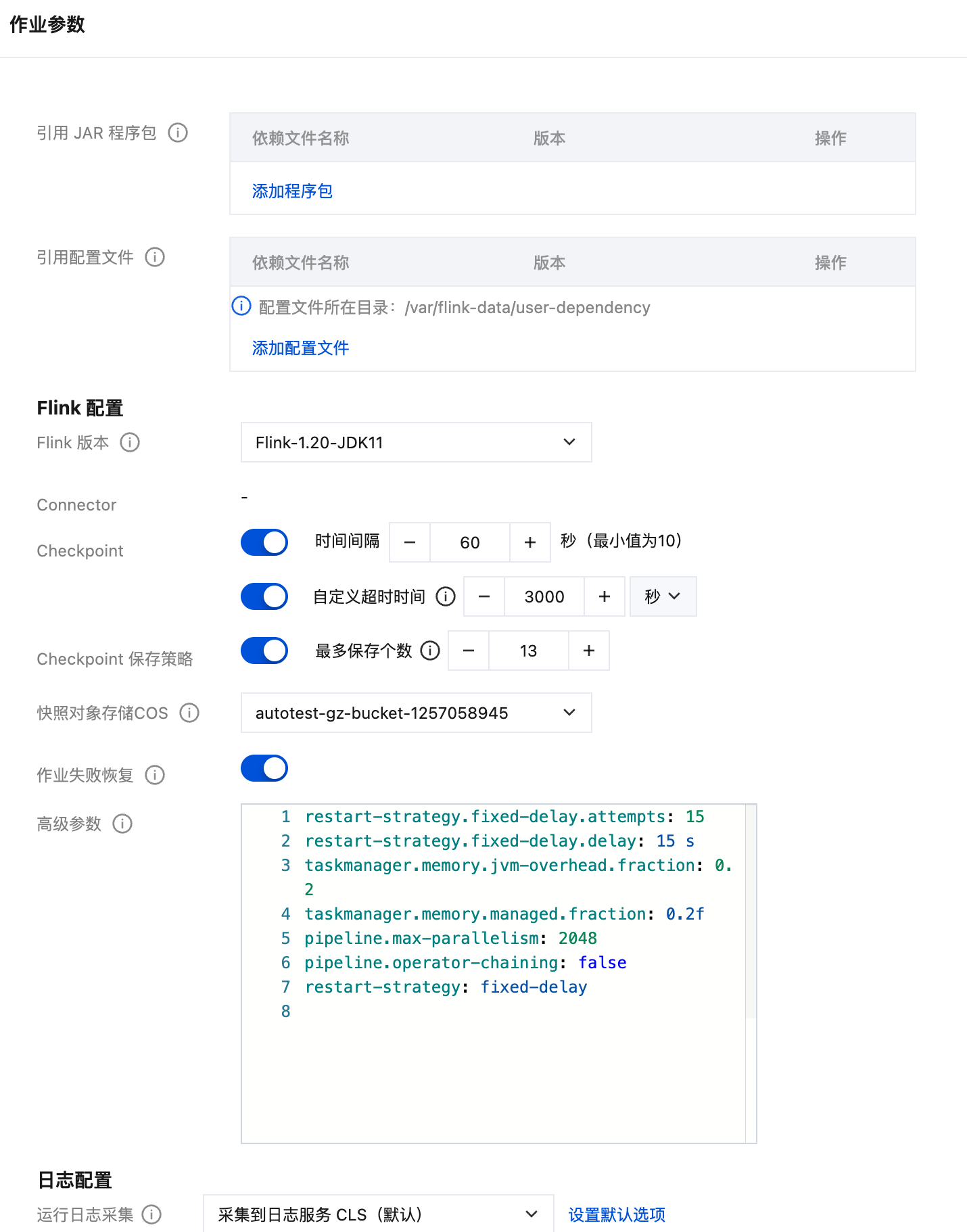Click the 最多保存个数 number input field
The height and width of the screenshot is (1232, 967).
click(x=529, y=650)
